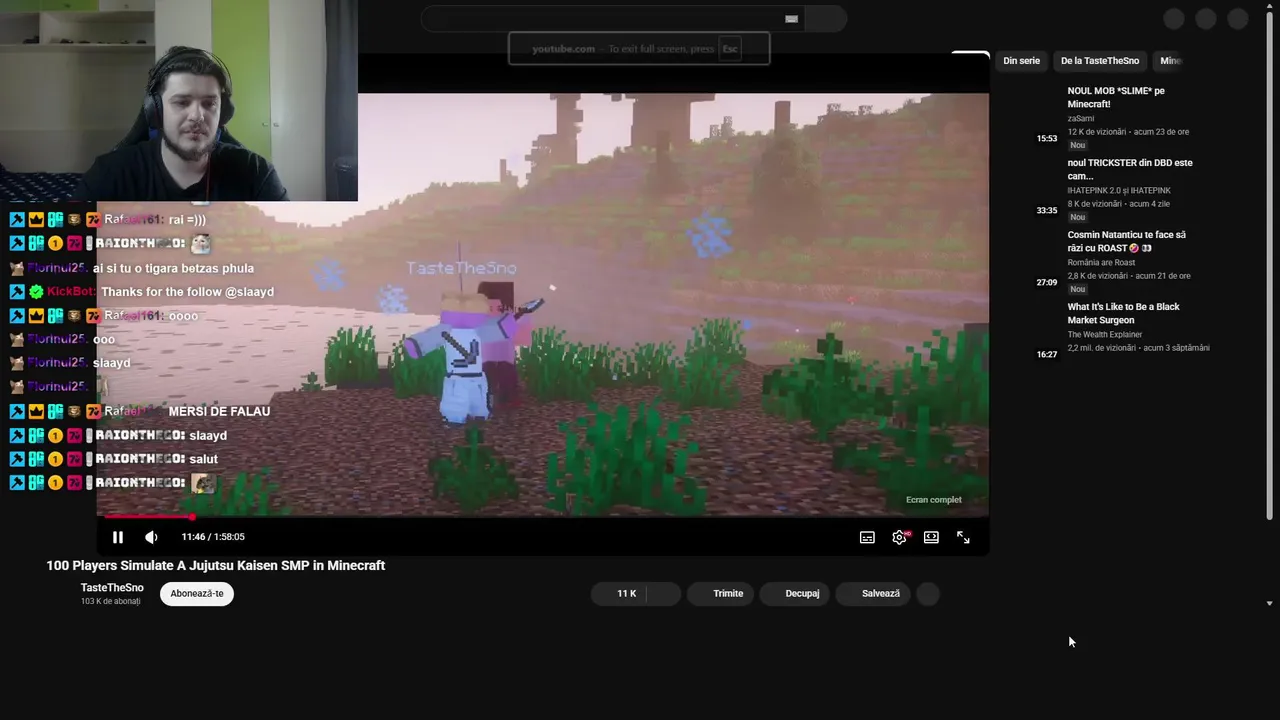The width and height of the screenshot is (1280, 720).
Task: Switch to theater mode icon
Action: 931,537
